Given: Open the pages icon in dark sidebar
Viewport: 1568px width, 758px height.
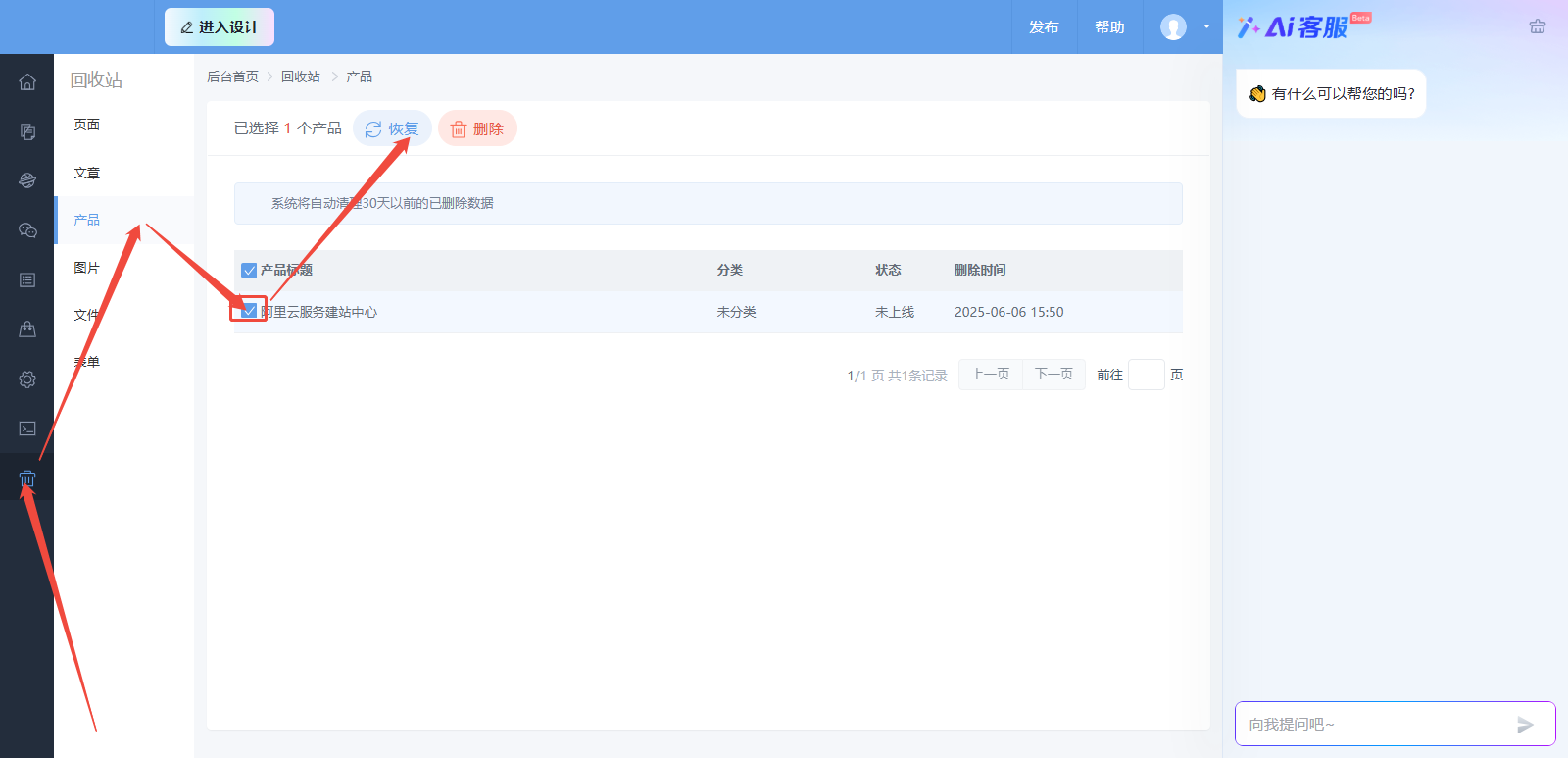Looking at the screenshot, I should tap(27, 131).
